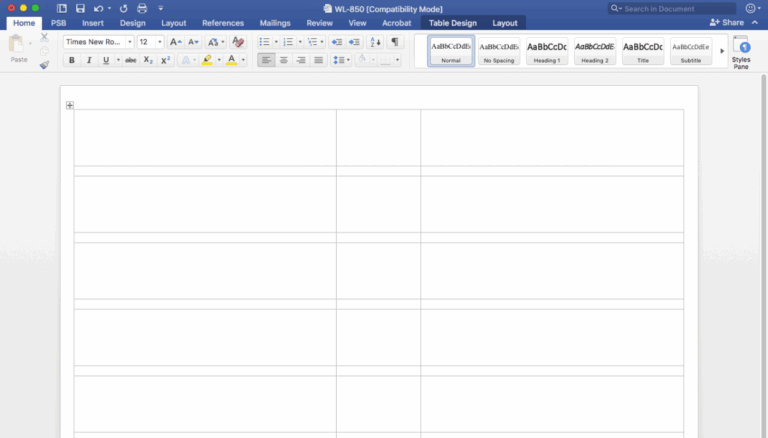Click the Paste clipboard icon
768x438 pixels.
click(17, 44)
